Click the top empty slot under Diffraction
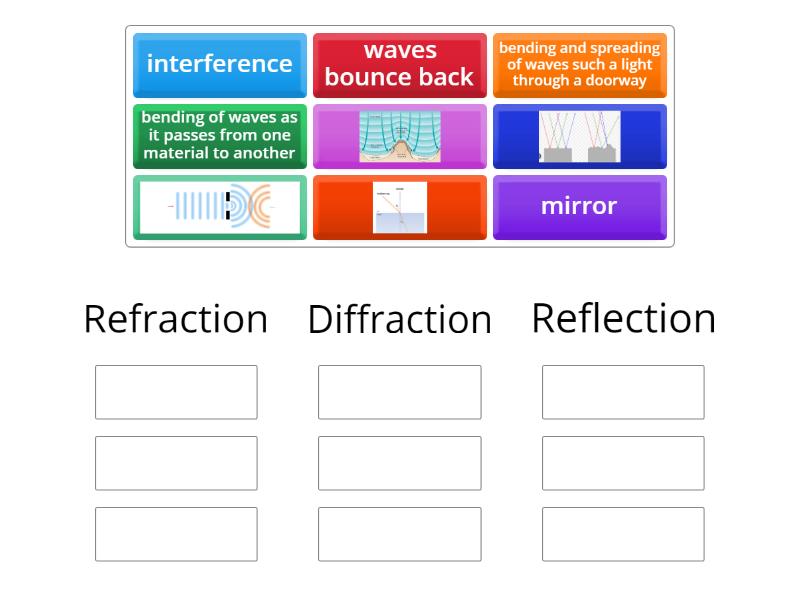The height and width of the screenshot is (600, 800). (400, 392)
